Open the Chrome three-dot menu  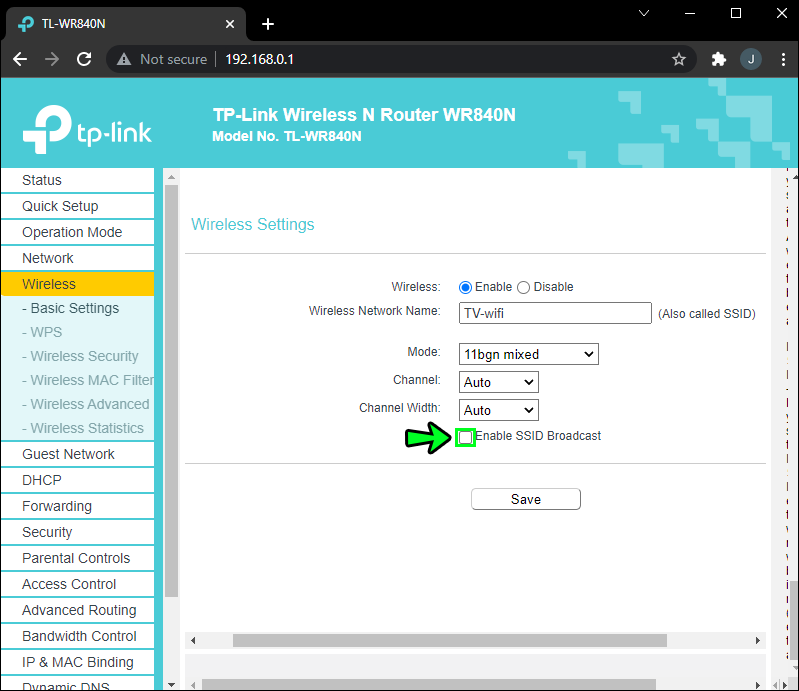pos(783,59)
